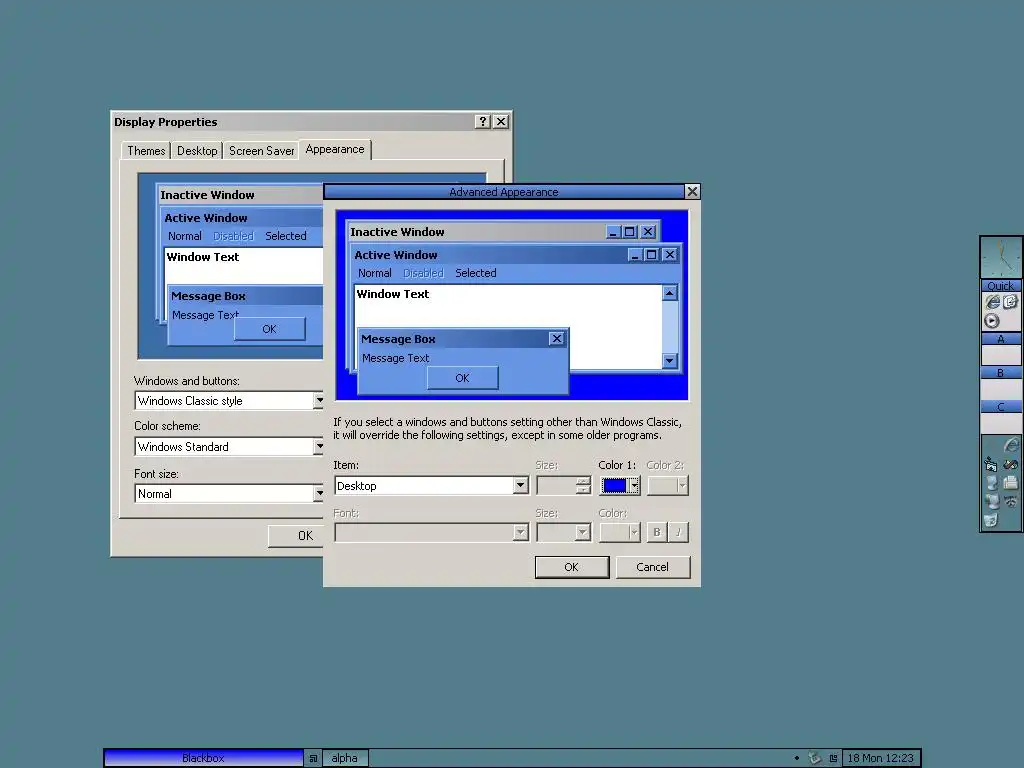Click Selected menu in Advanced preview
Screen dimensions: 1024x768
click(475, 273)
